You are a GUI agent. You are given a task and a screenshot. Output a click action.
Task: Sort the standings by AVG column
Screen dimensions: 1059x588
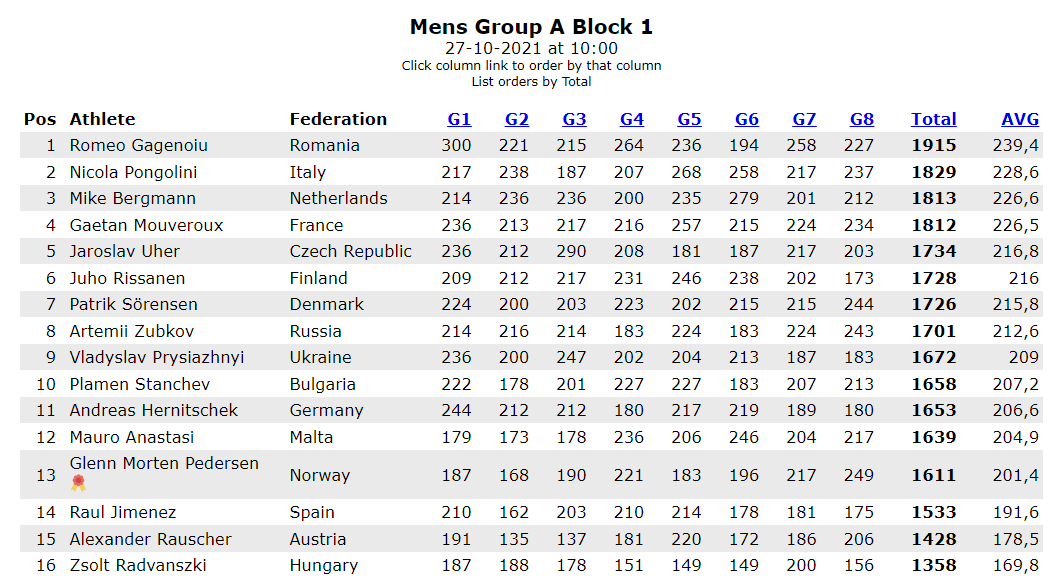click(1020, 119)
